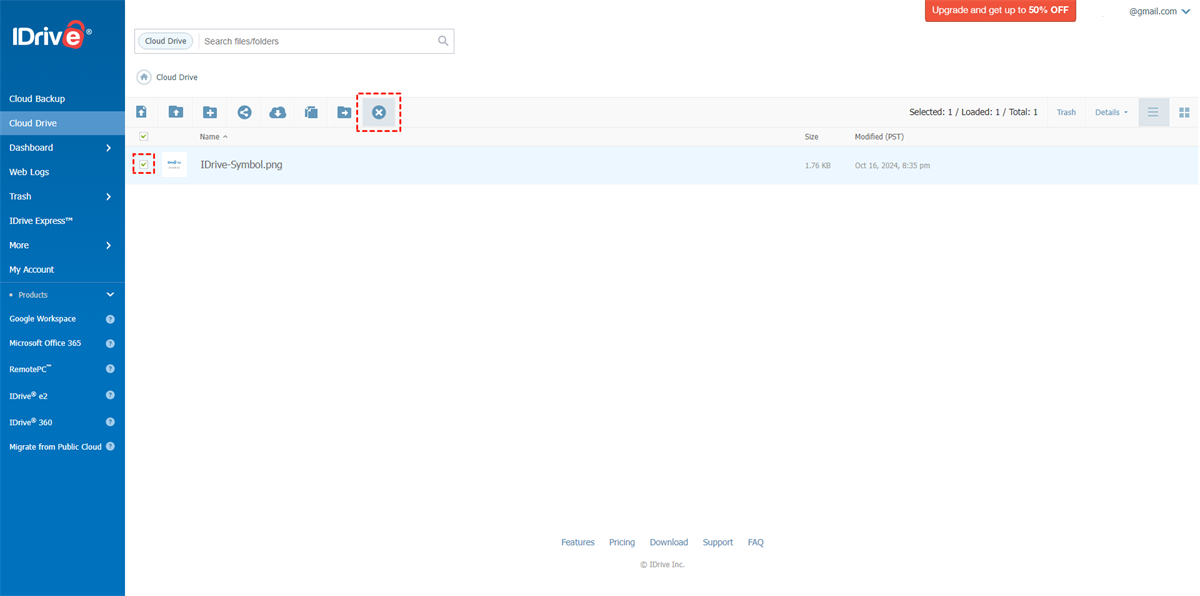The width and height of the screenshot is (1200, 596).
Task: Open the Download footer link
Action: (x=669, y=542)
